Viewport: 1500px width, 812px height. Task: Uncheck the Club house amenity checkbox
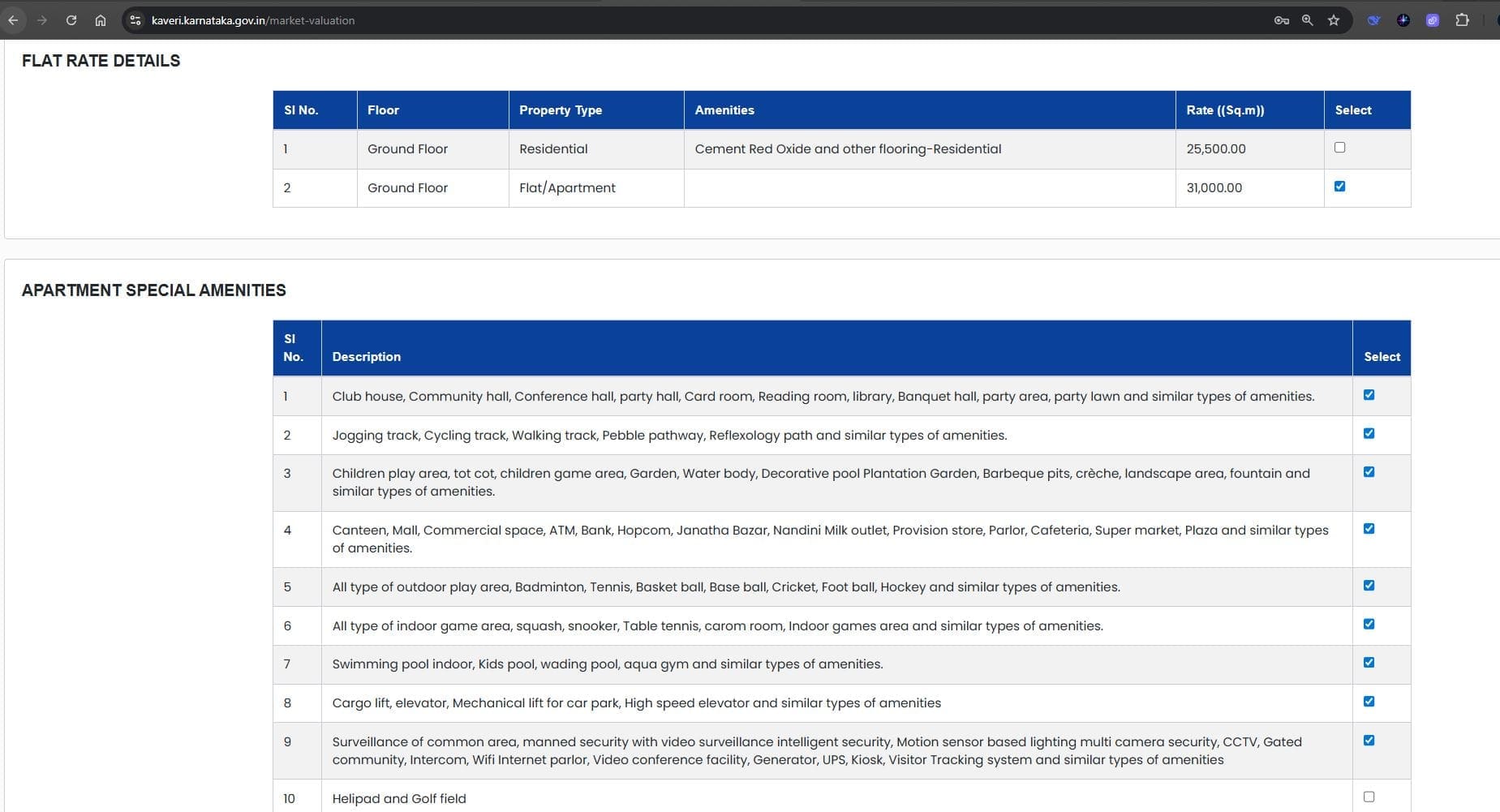[x=1369, y=395]
